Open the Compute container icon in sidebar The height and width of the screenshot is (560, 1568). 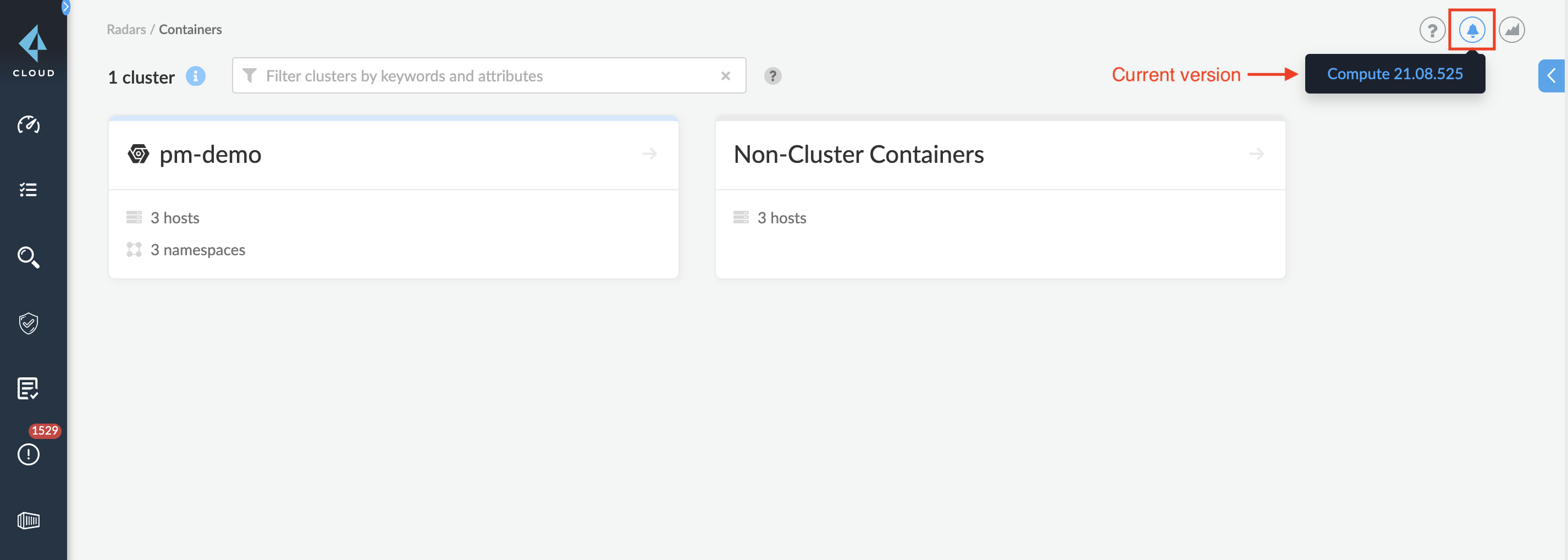click(x=29, y=520)
